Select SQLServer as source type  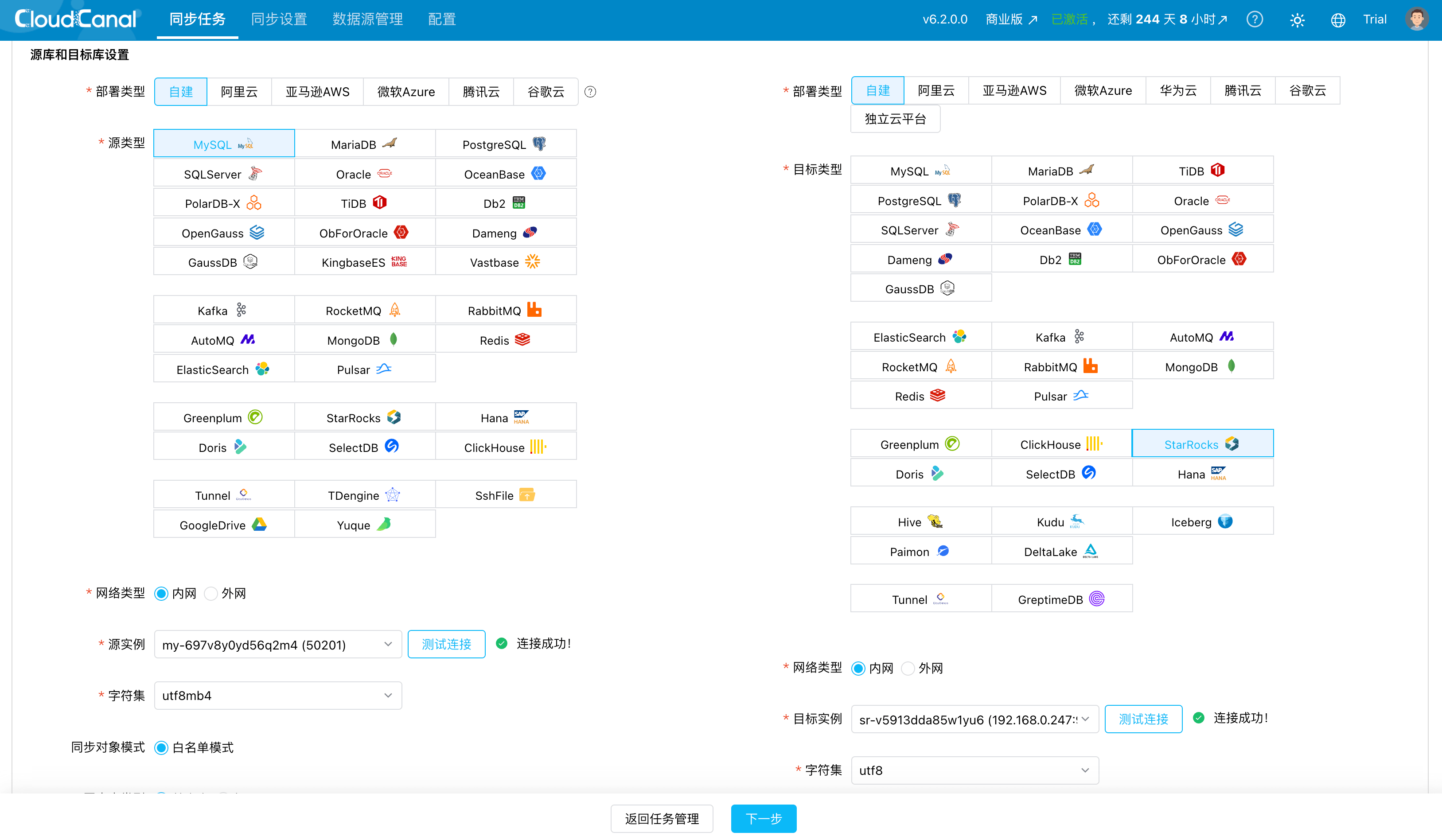pos(224,173)
